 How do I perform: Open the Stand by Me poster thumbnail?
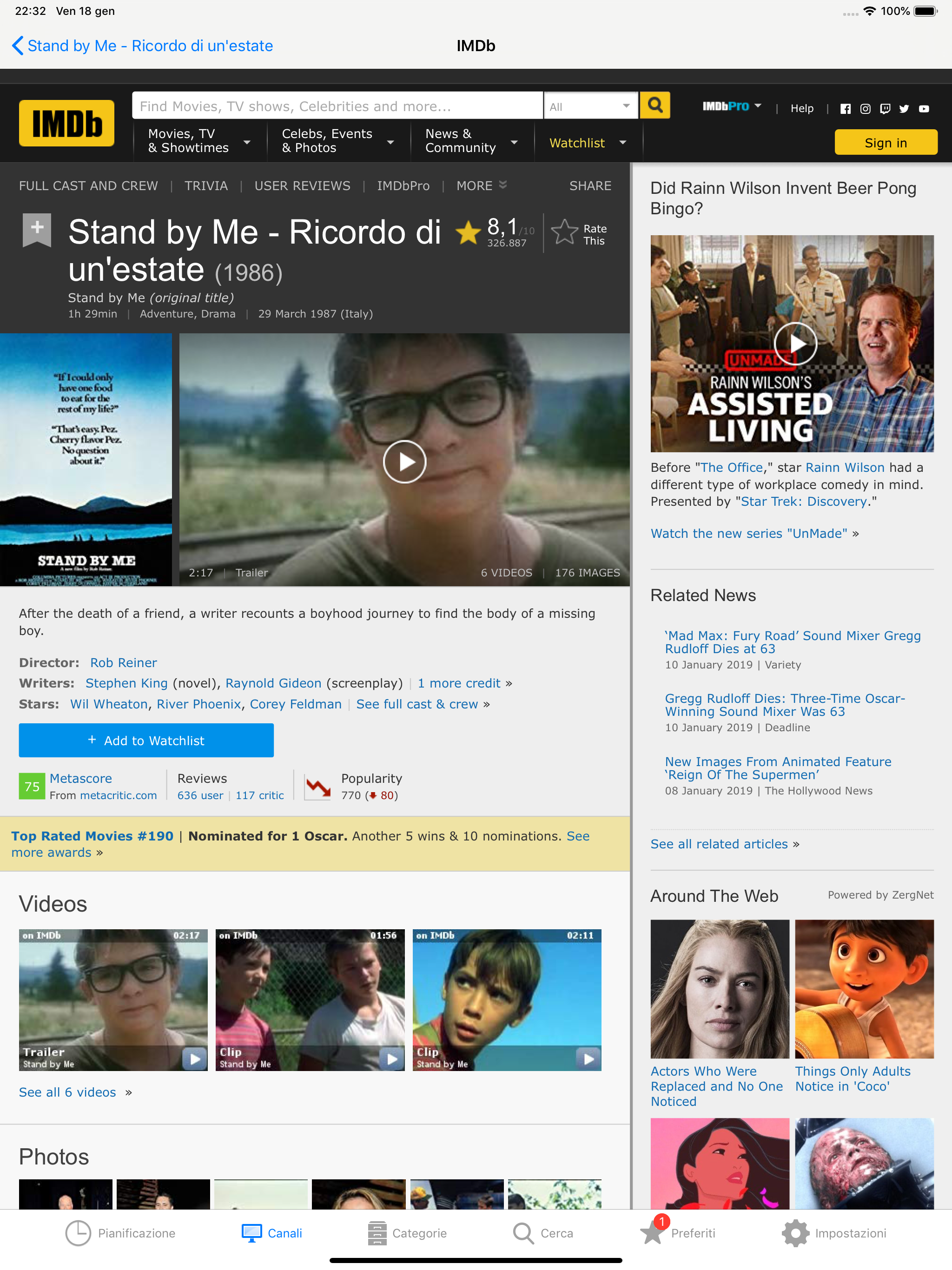86,459
